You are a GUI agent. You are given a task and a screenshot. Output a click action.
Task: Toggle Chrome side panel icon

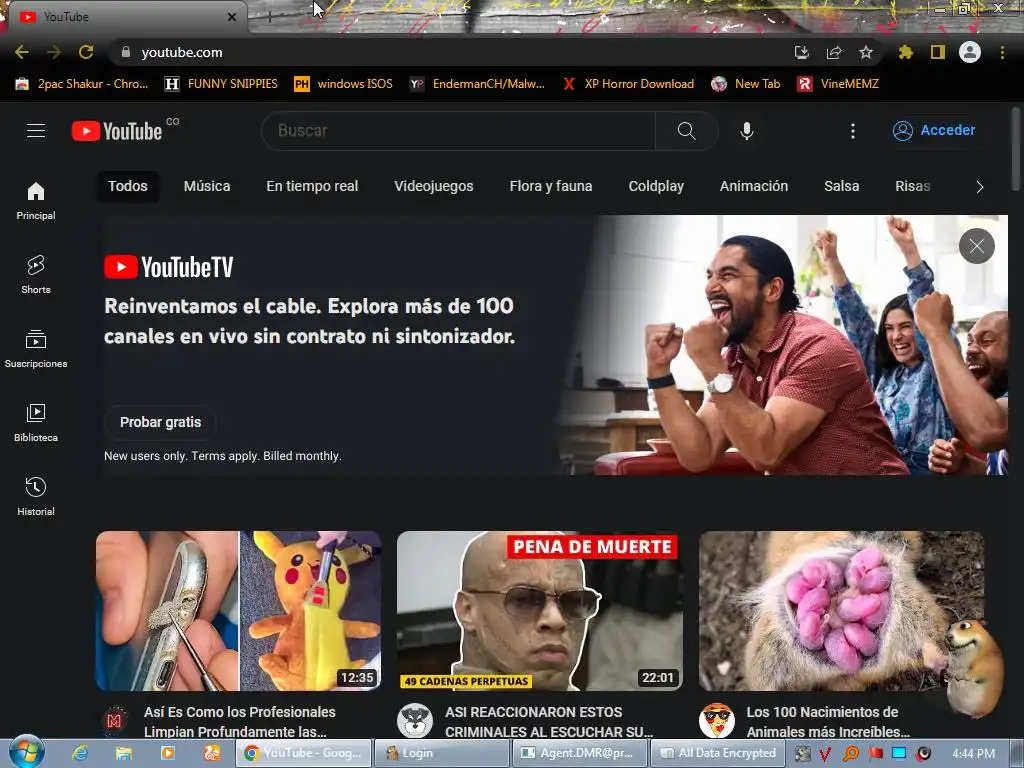point(938,52)
